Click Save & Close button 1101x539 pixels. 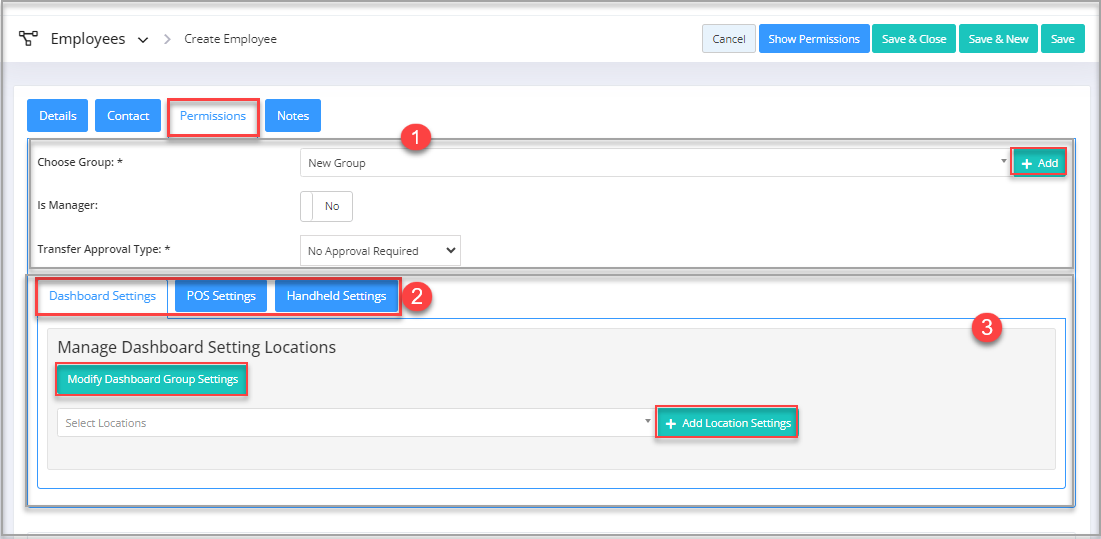(914, 39)
